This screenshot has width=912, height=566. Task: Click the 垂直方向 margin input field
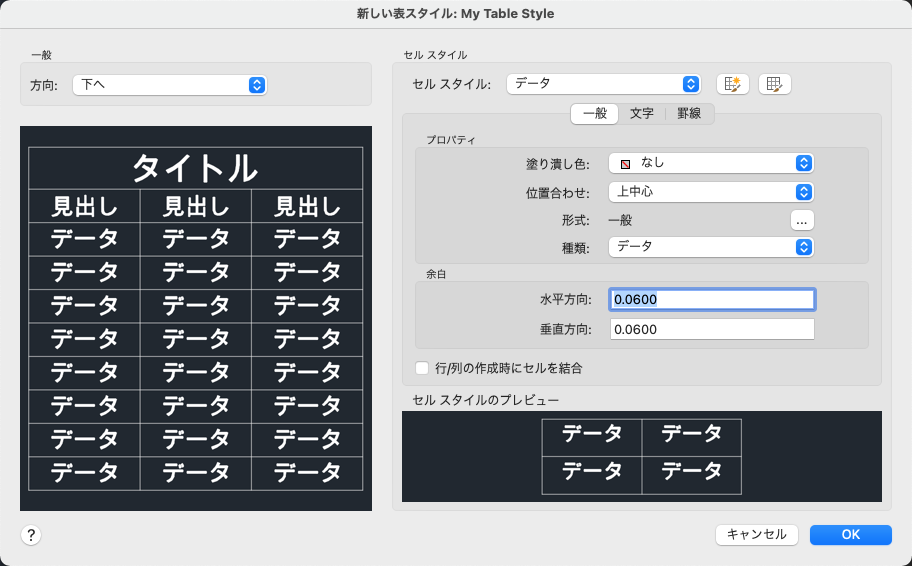pos(712,329)
